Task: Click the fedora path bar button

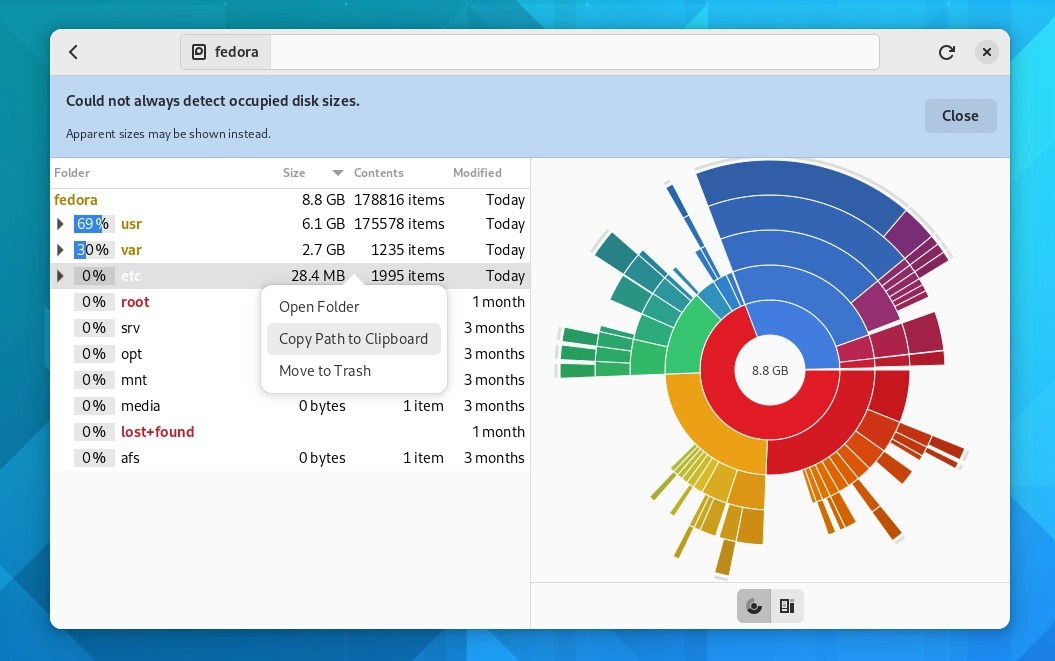Action: pos(225,52)
